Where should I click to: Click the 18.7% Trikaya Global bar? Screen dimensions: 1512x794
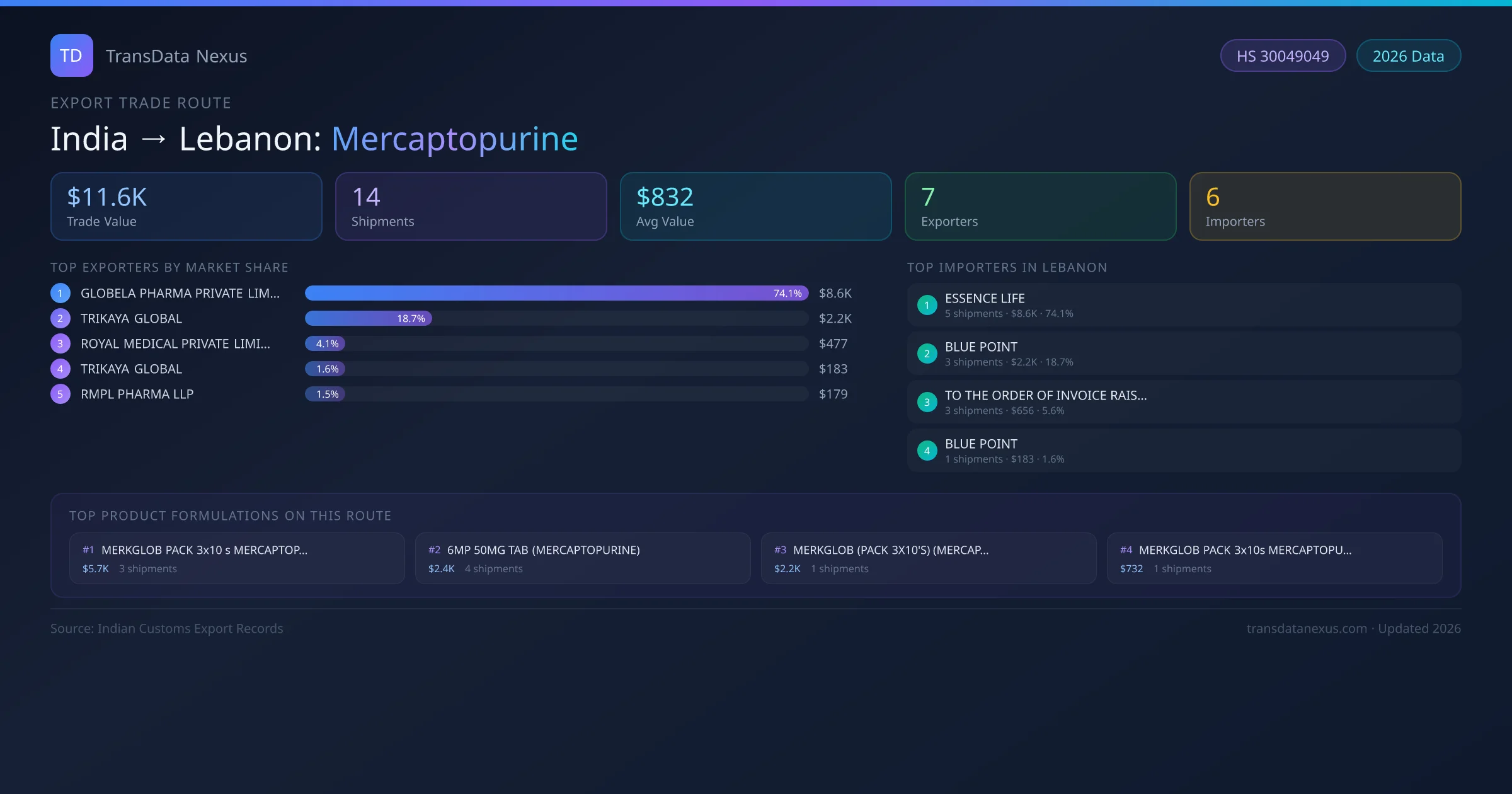pyautogui.click(x=368, y=318)
